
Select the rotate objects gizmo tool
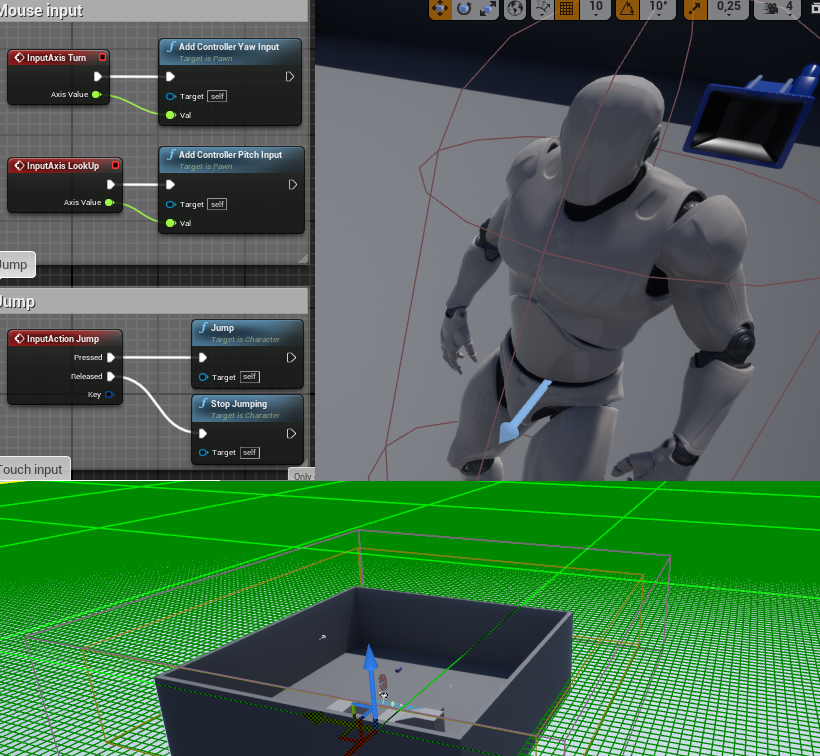(464, 8)
